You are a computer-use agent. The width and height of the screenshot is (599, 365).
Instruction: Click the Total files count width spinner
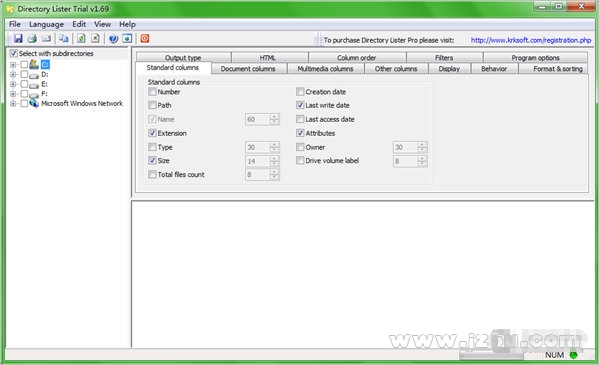coord(274,175)
